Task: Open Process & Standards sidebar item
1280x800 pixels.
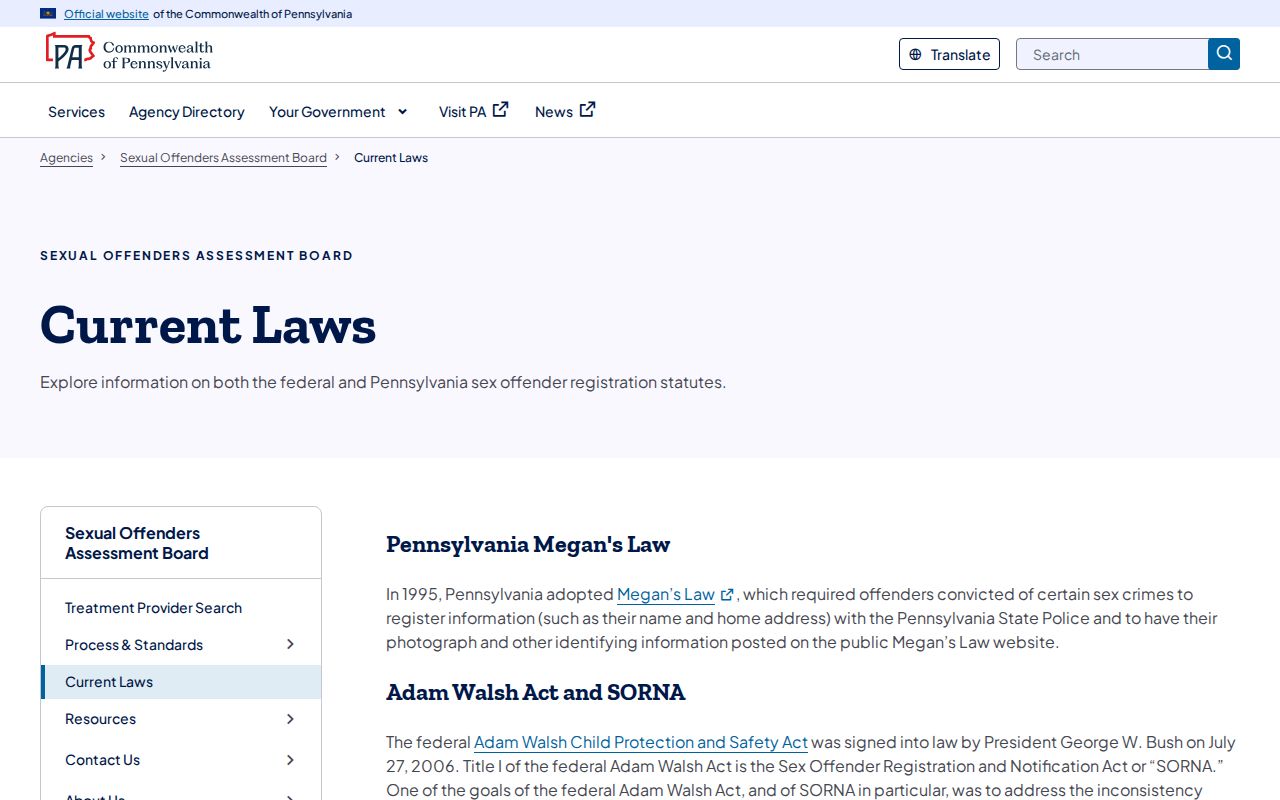Action: pyautogui.click(x=134, y=645)
